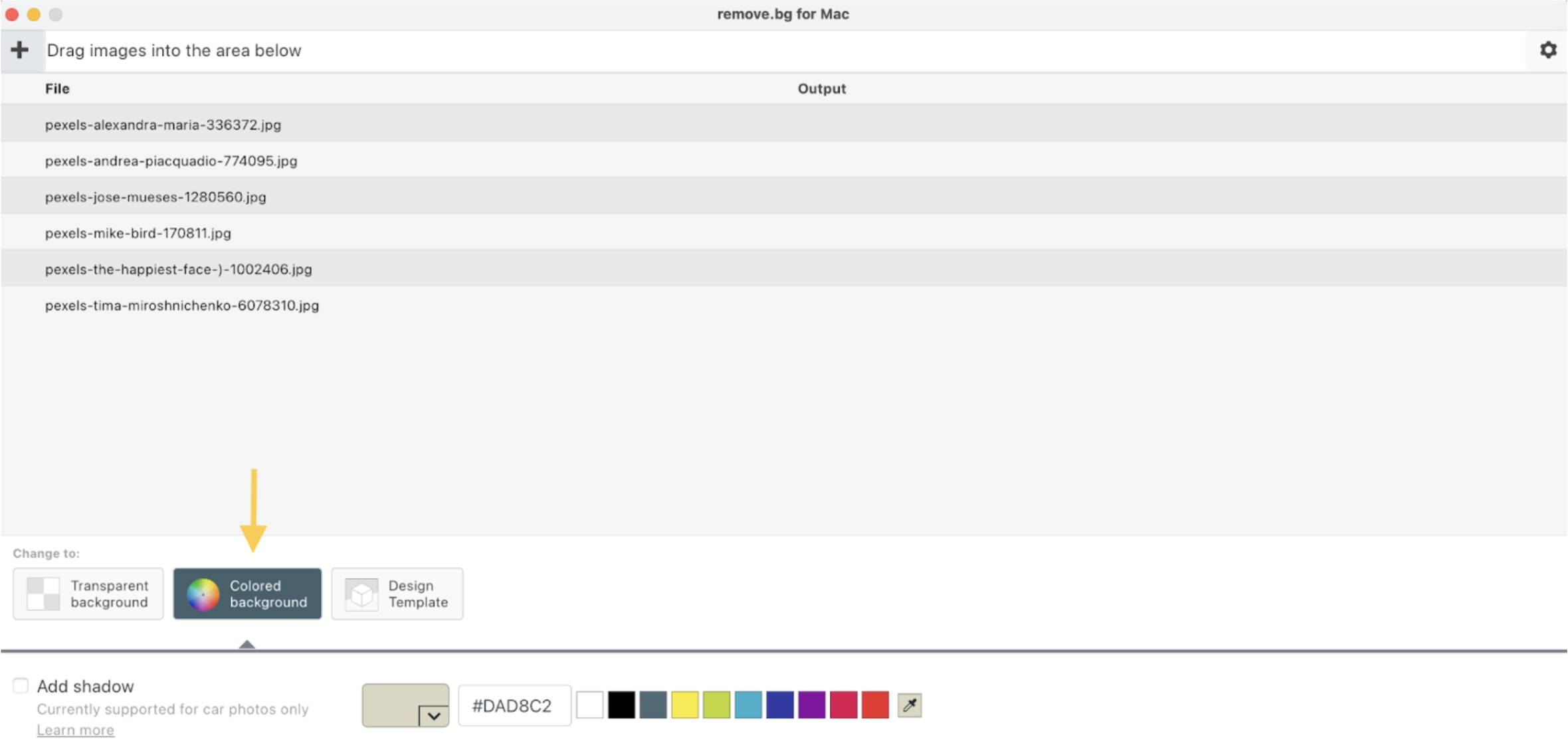Choose the red color swatch
Viewport: 1568px width, 753px height.
pyautogui.click(x=875, y=705)
